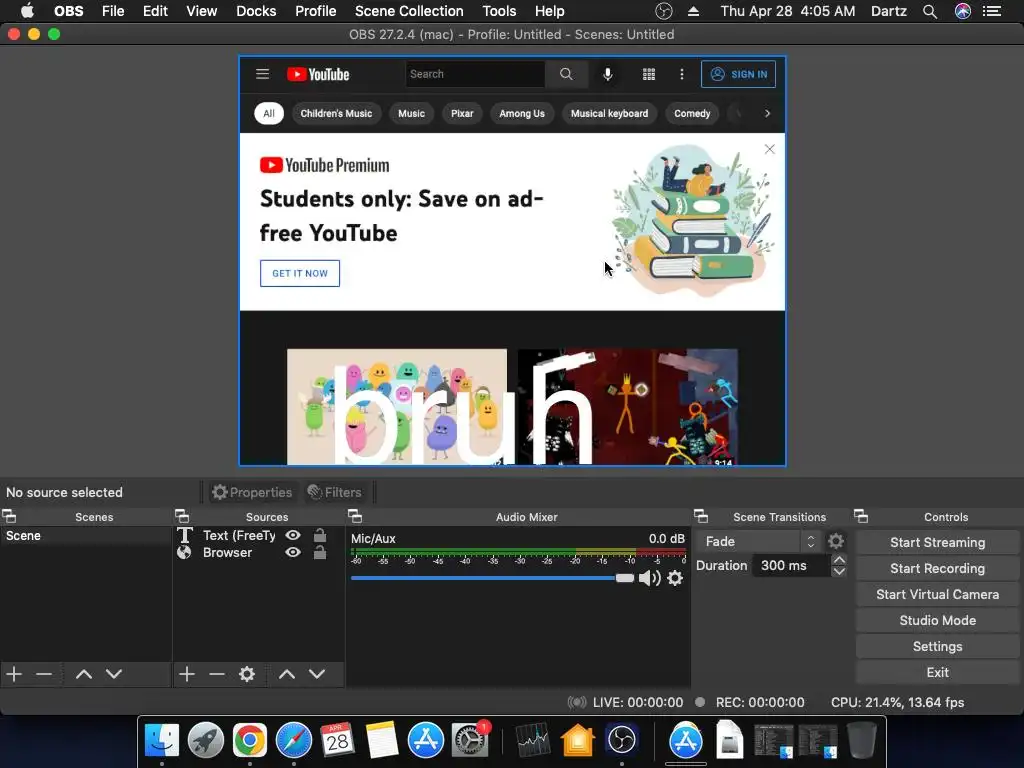Undock the Audio Mixer panel icon
The image size is (1024, 768).
[x=355, y=517]
